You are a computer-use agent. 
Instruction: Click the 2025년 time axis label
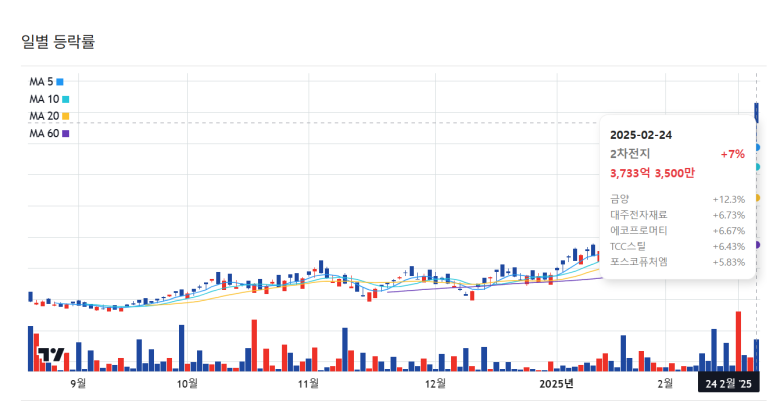(557, 384)
